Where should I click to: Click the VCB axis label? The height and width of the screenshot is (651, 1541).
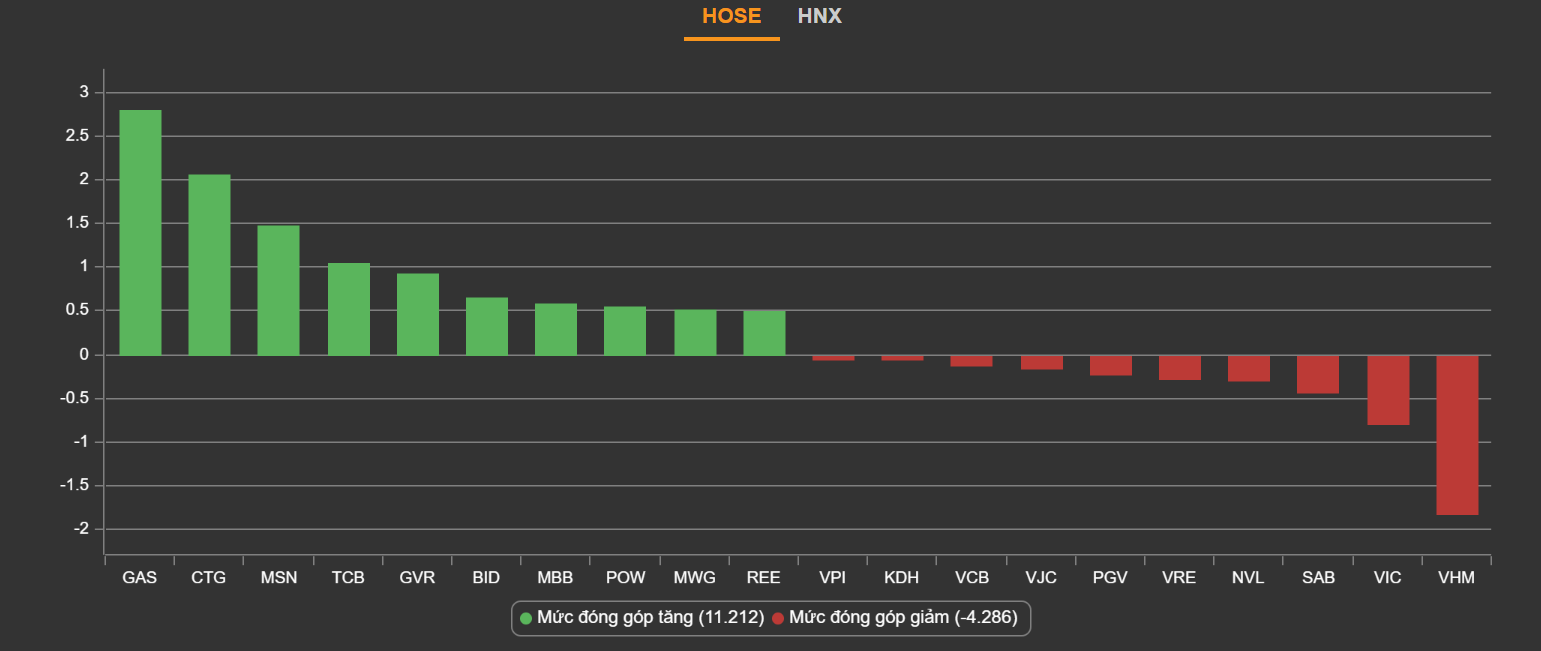tap(971, 578)
